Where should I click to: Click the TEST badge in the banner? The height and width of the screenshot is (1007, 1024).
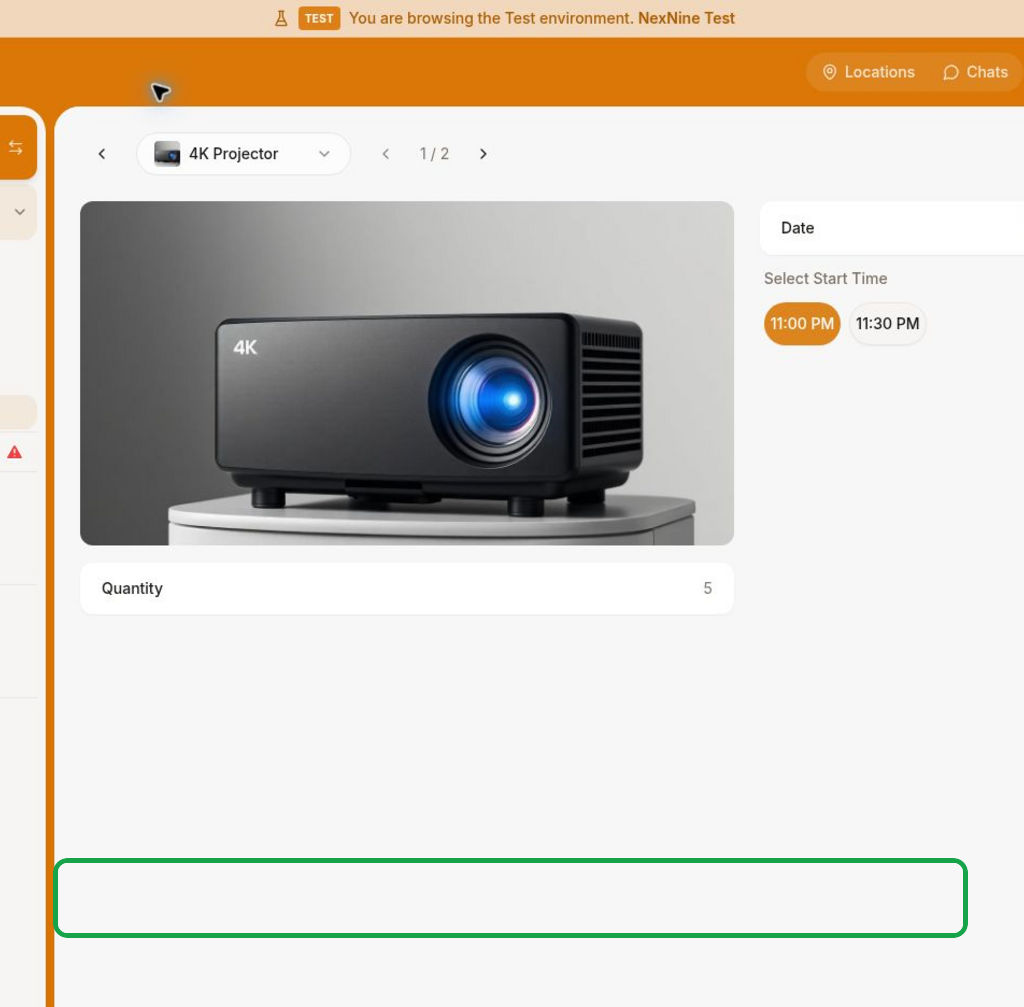pyautogui.click(x=319, y=18)
